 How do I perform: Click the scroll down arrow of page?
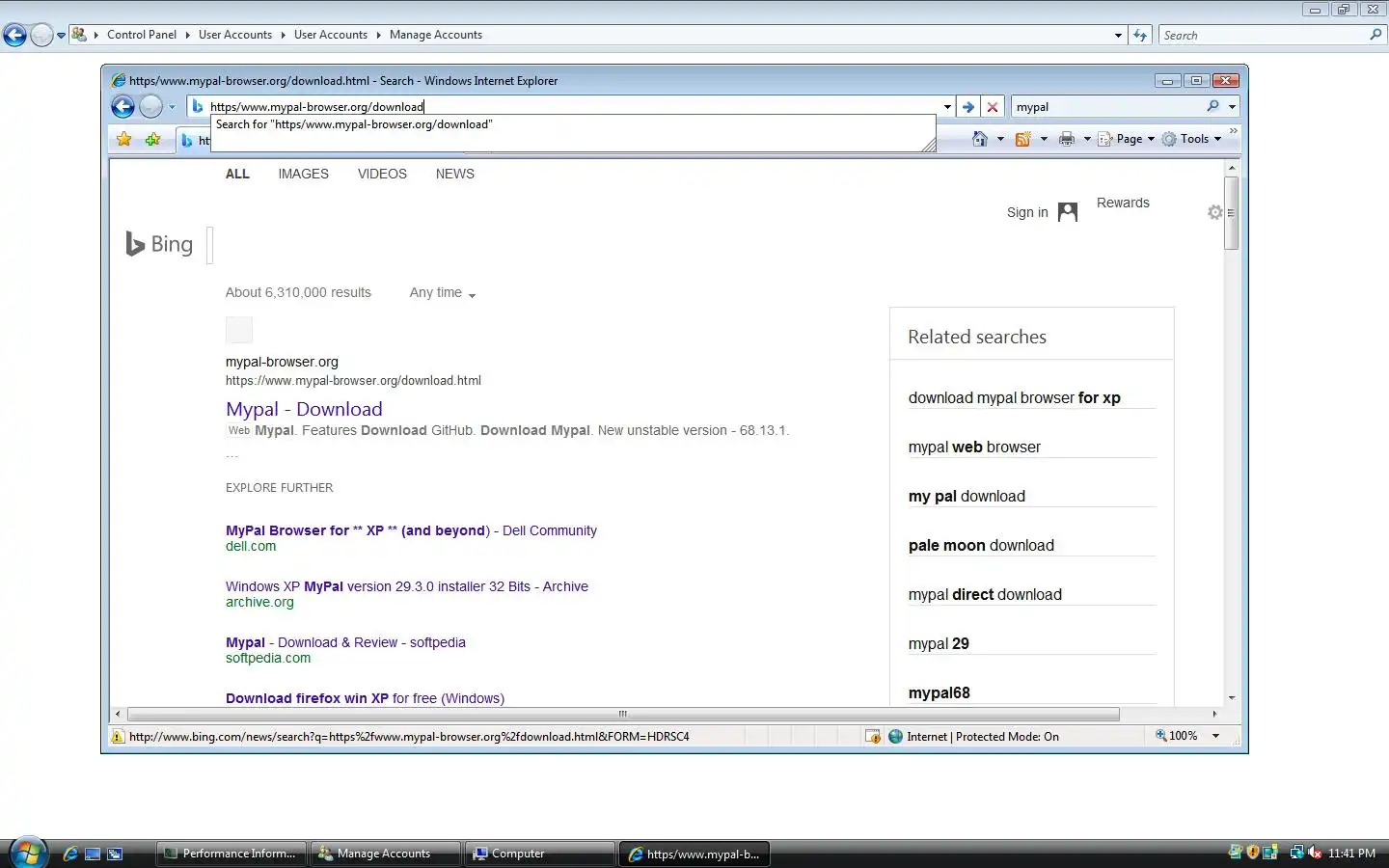[1232, 697]
